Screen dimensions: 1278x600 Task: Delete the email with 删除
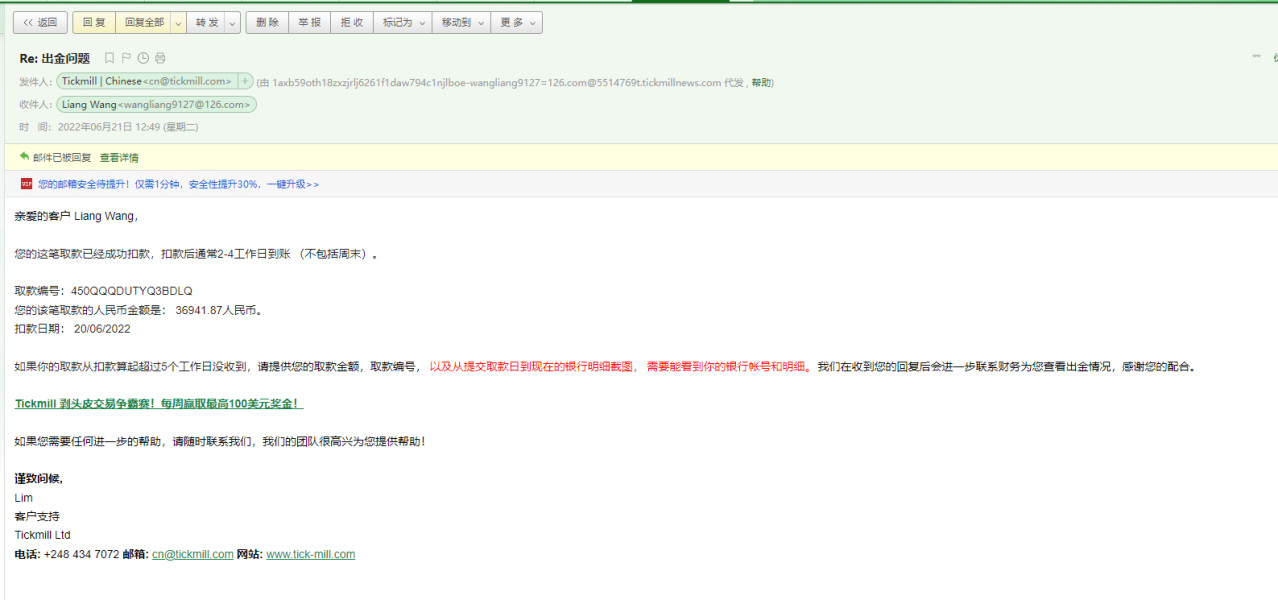click(267, 22)
